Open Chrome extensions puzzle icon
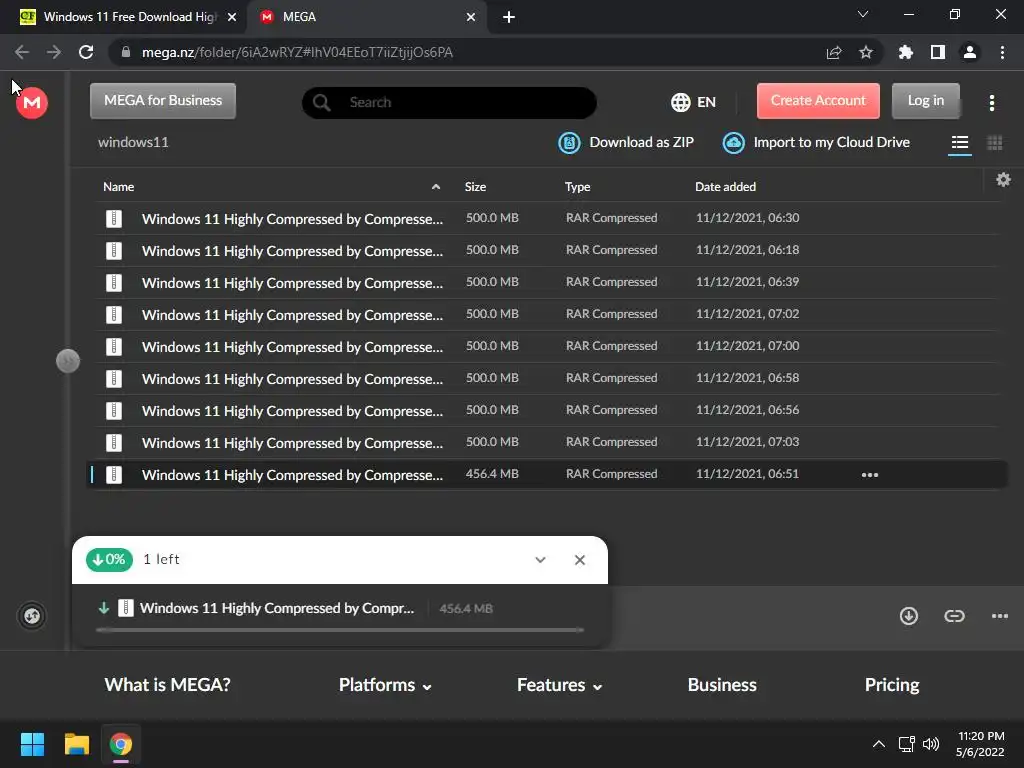 [905, 52]
